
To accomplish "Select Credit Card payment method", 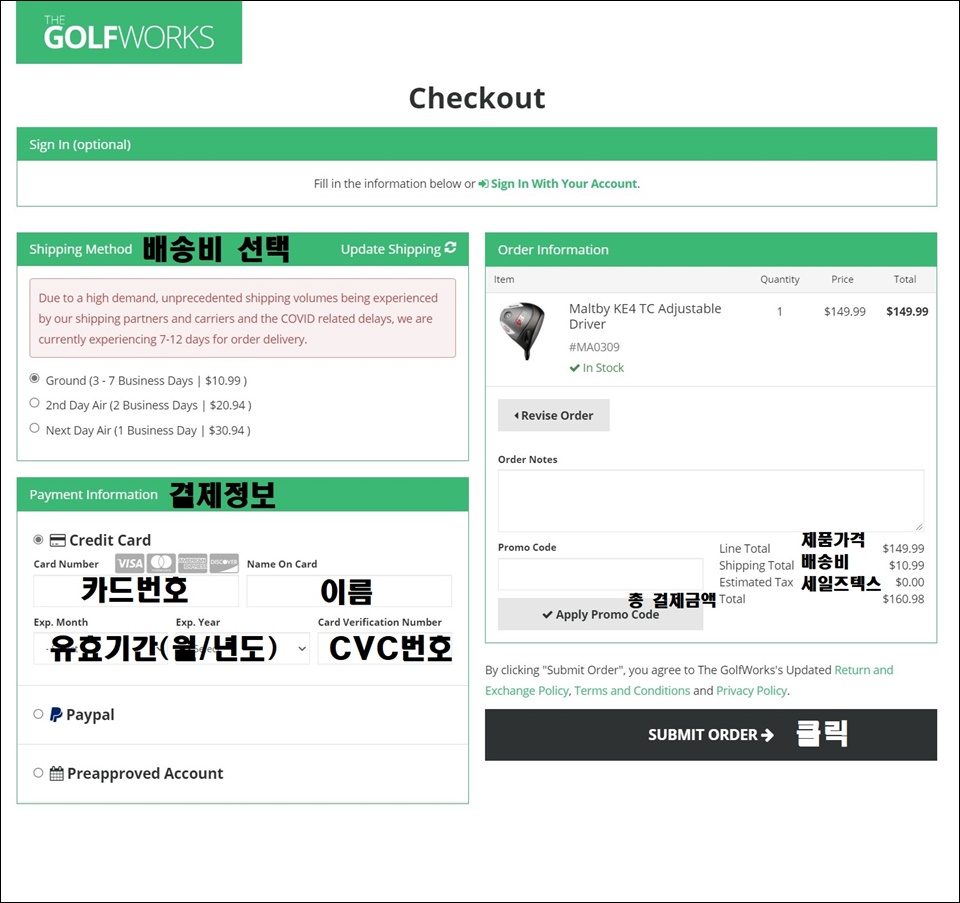I will click(x=38, y=539).
